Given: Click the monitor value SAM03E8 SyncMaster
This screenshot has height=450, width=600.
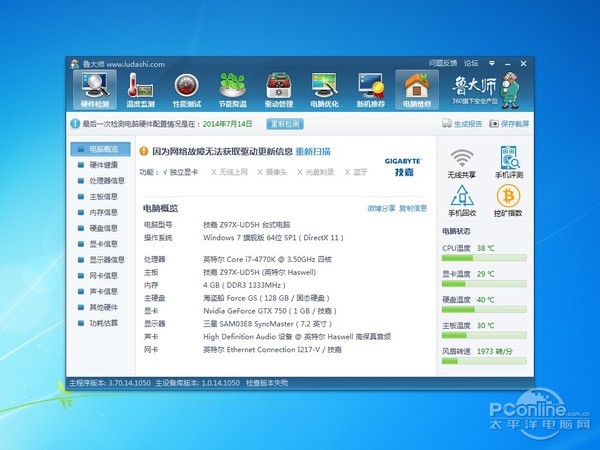Looking at the screenshot, I should [267, 324].
